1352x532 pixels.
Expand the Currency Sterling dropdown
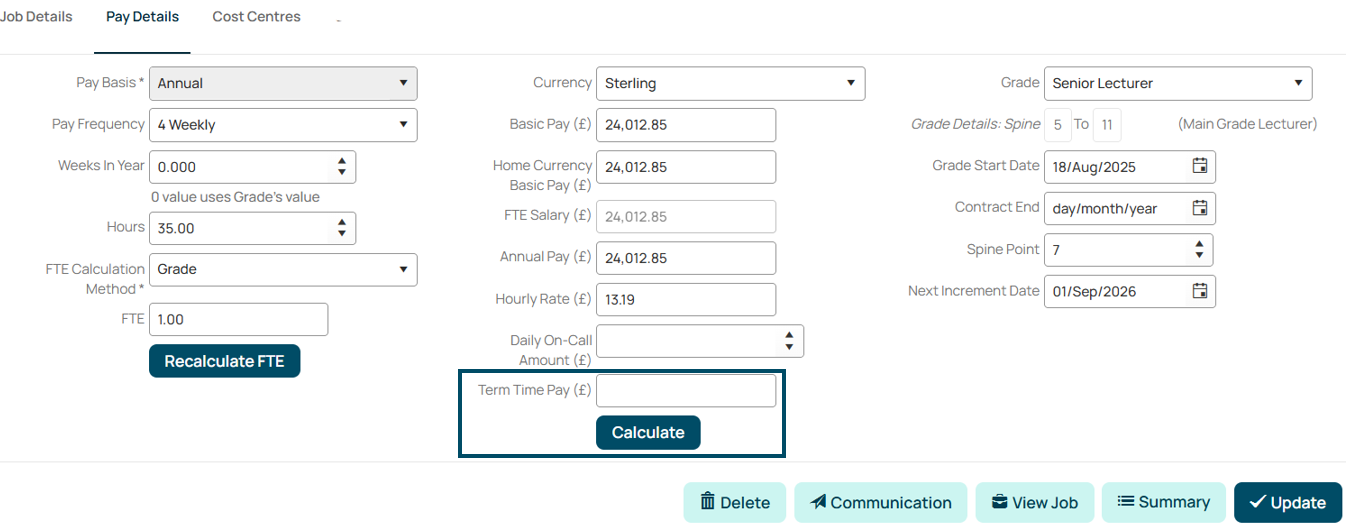(x=730, y=83)
